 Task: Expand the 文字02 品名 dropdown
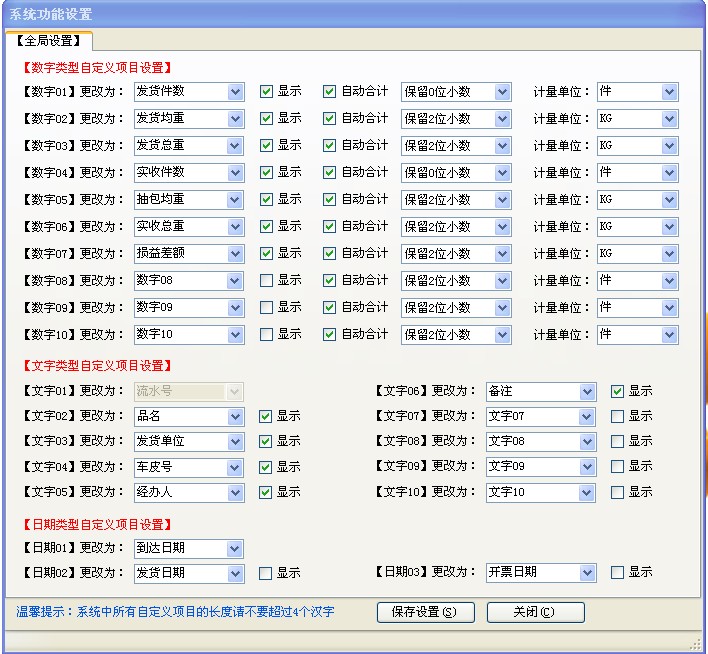pyautogui.click(x=235, y=417)
